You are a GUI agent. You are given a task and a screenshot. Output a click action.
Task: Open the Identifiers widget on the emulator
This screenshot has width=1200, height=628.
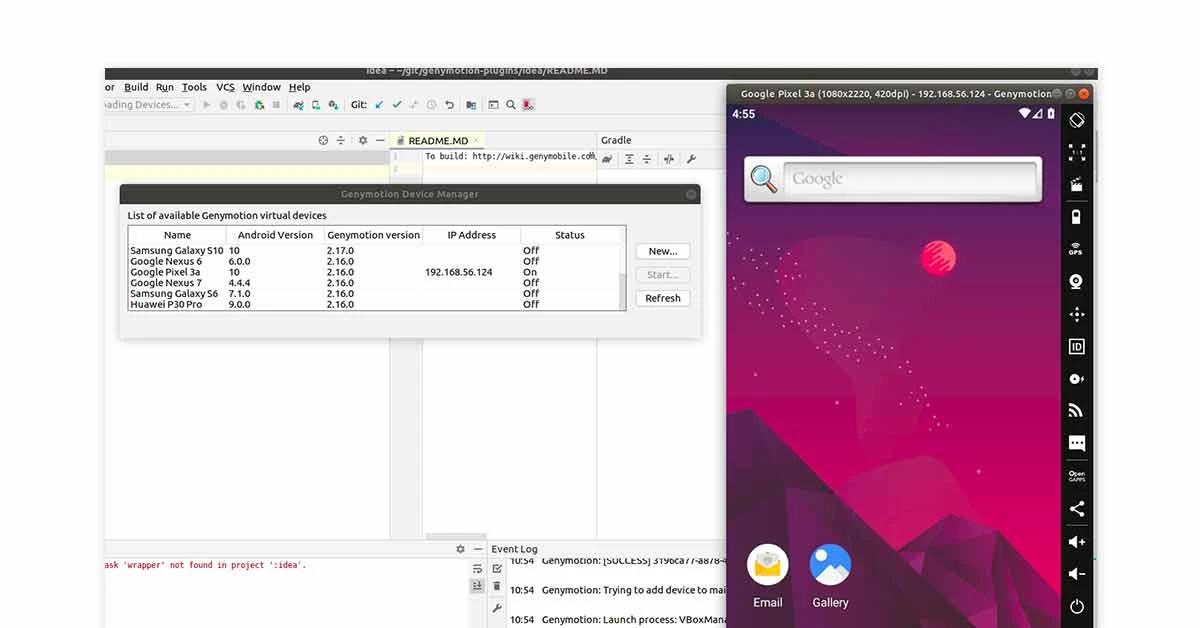pyautogui.click(x=1076, y=346)
